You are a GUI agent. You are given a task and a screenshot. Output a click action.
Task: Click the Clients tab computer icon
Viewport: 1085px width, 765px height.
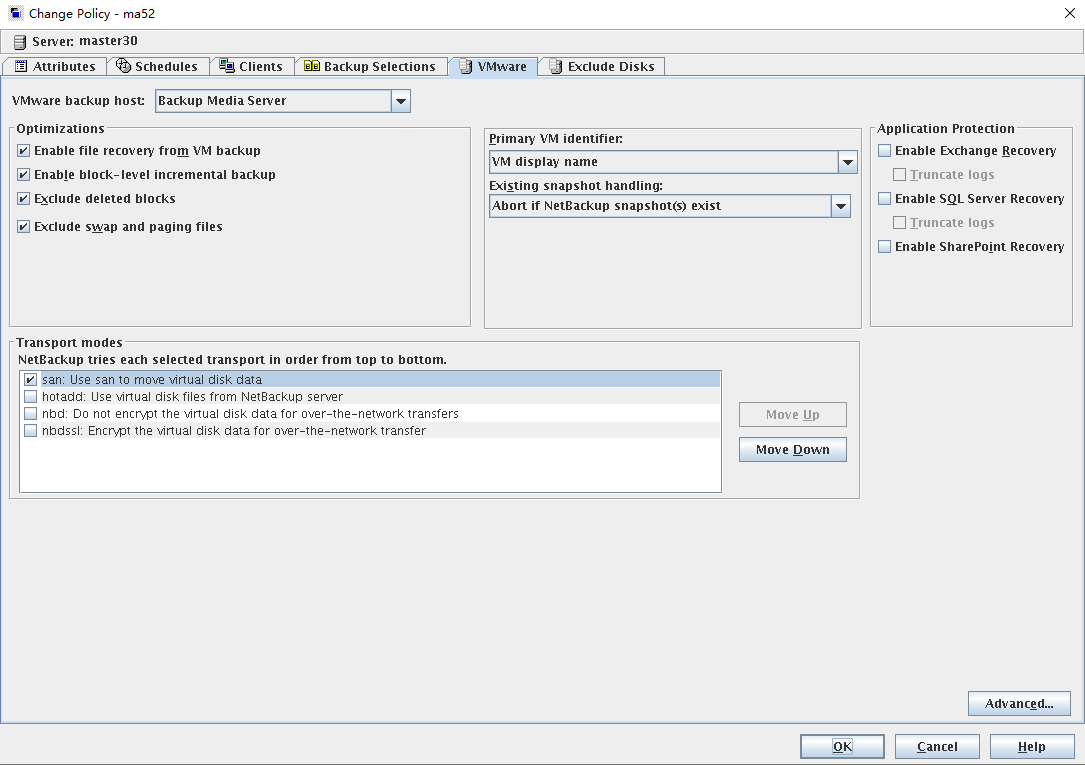click(x=227, y=66)
